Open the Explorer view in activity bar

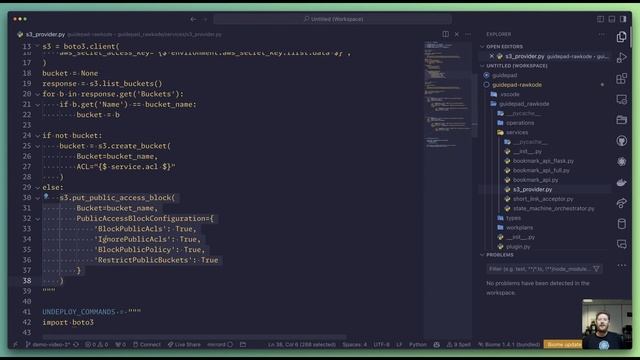click(x=621, y=37)
